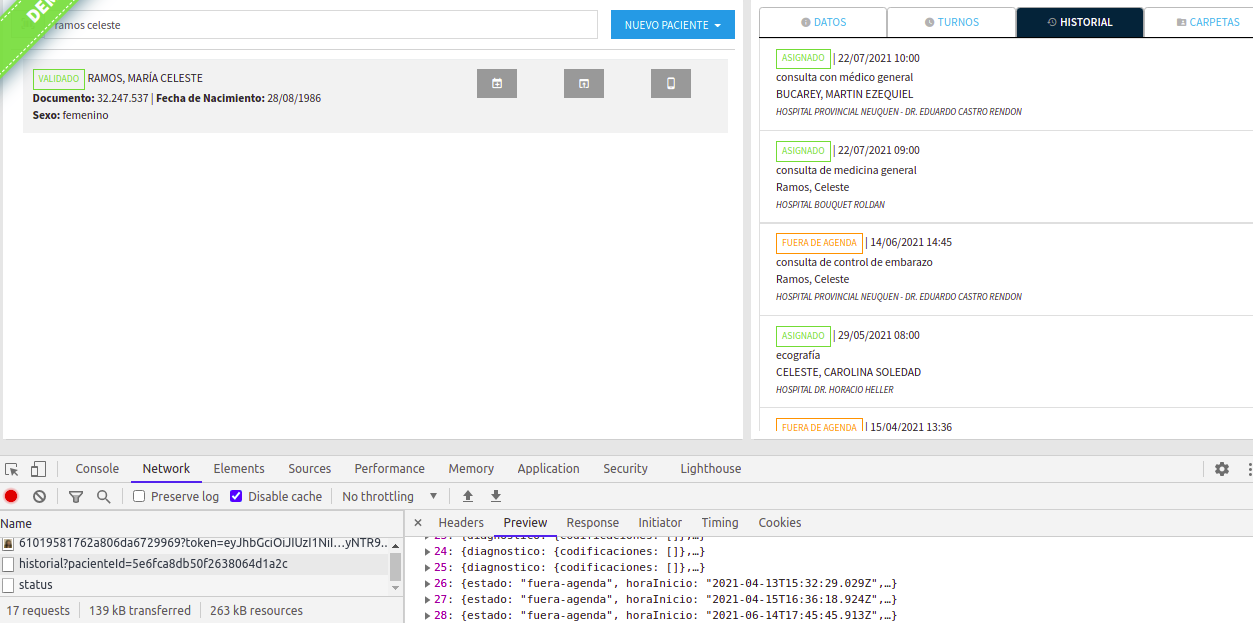
Task: Click Asignado badge for 29/05/2021 08:00
Action: coord(803,336)
